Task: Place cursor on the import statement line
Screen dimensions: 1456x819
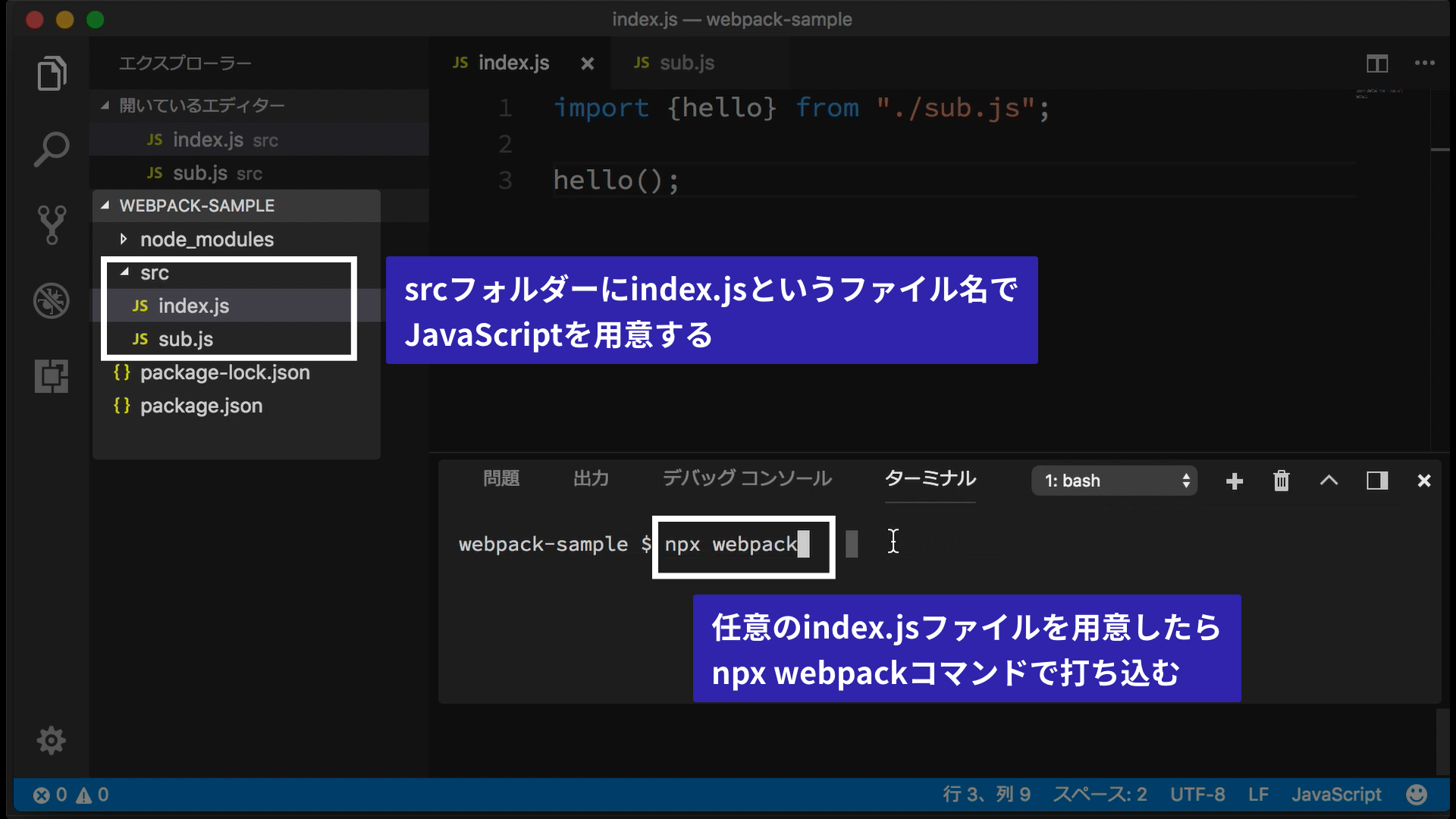Action: tap(802, 108)
